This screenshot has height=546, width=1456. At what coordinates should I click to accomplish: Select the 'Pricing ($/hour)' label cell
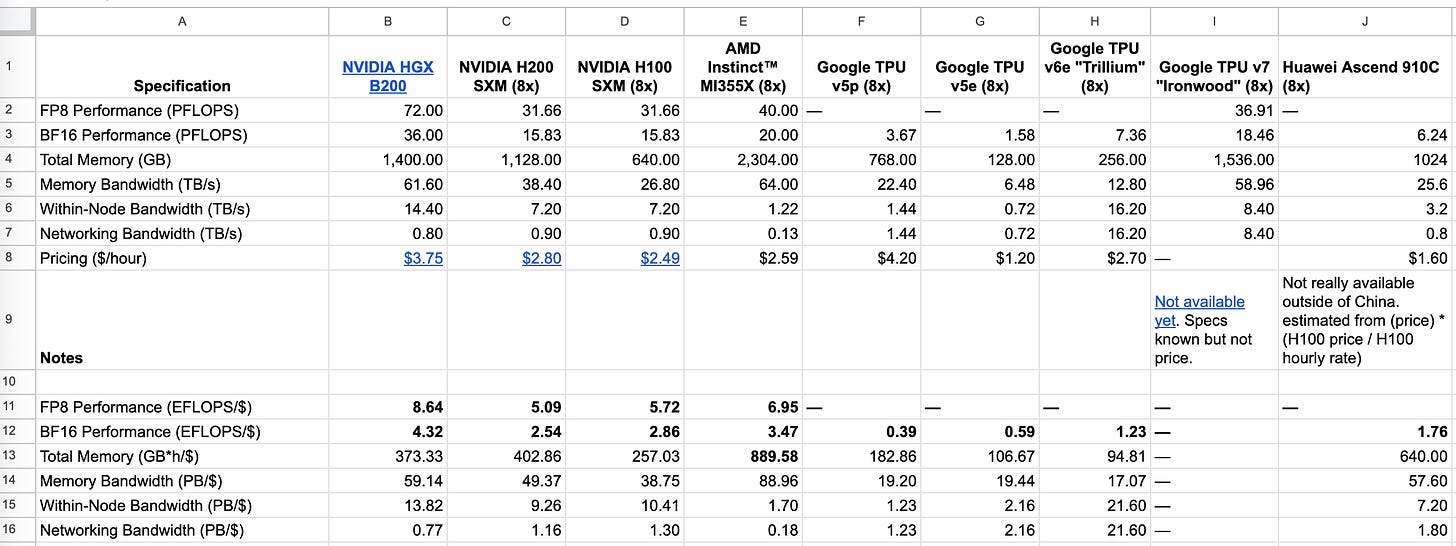(x=182, y=258)
